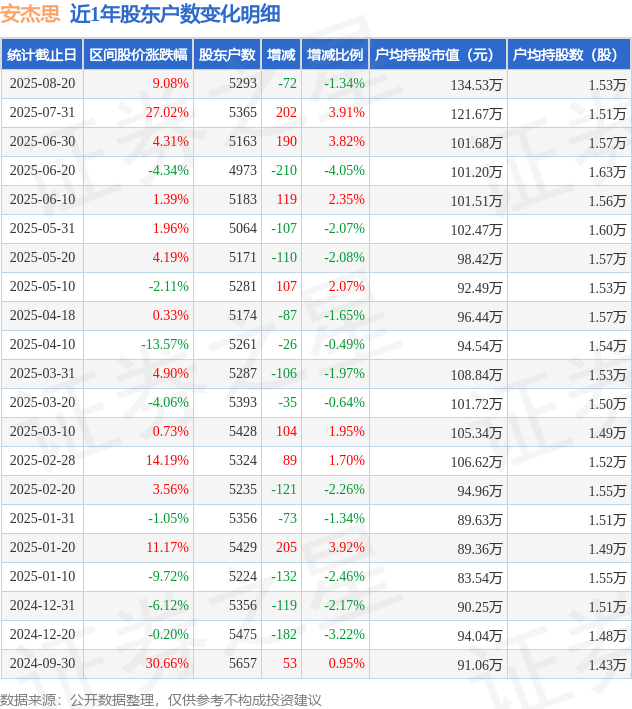Screen dimensions: 632x709
Task: Click the date cell 2025-06-30
Action: (42, 142)
